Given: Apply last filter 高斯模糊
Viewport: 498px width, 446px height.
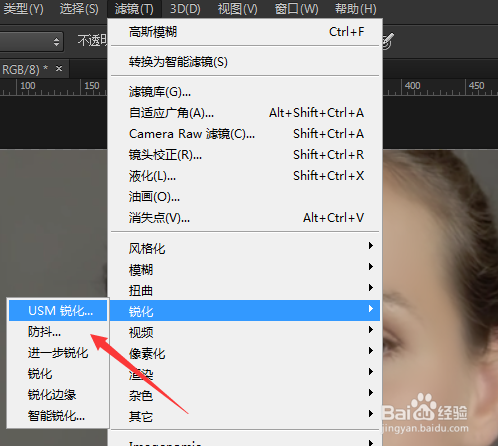Looking at the screenshot, I should click(x=246, y=32).
